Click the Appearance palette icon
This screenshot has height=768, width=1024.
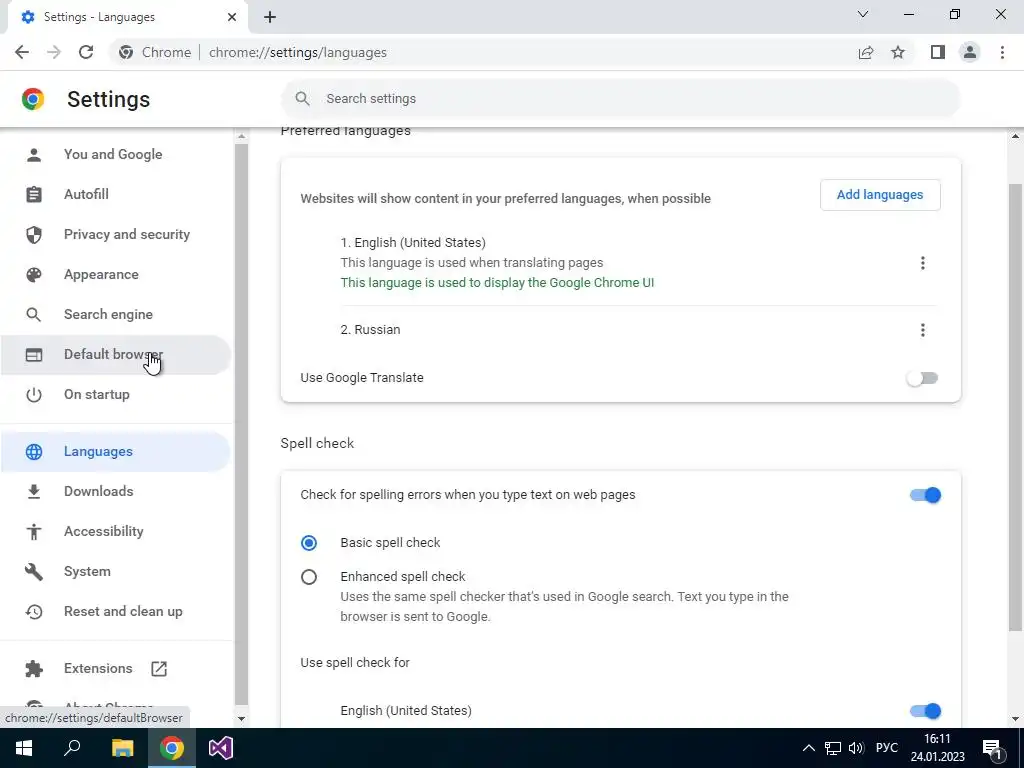click(33, 274)
